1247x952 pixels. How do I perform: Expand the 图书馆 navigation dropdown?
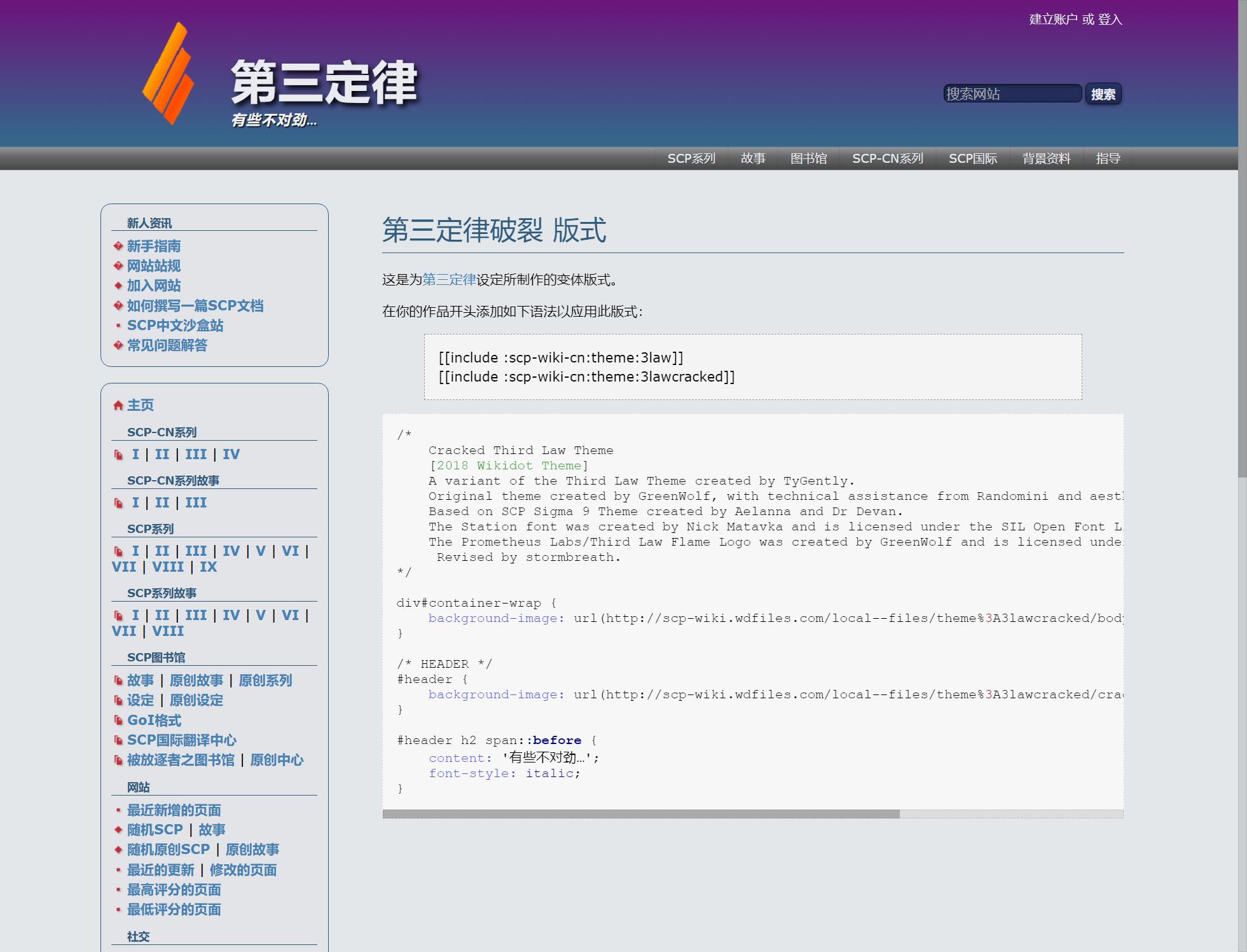coord(808,158)
